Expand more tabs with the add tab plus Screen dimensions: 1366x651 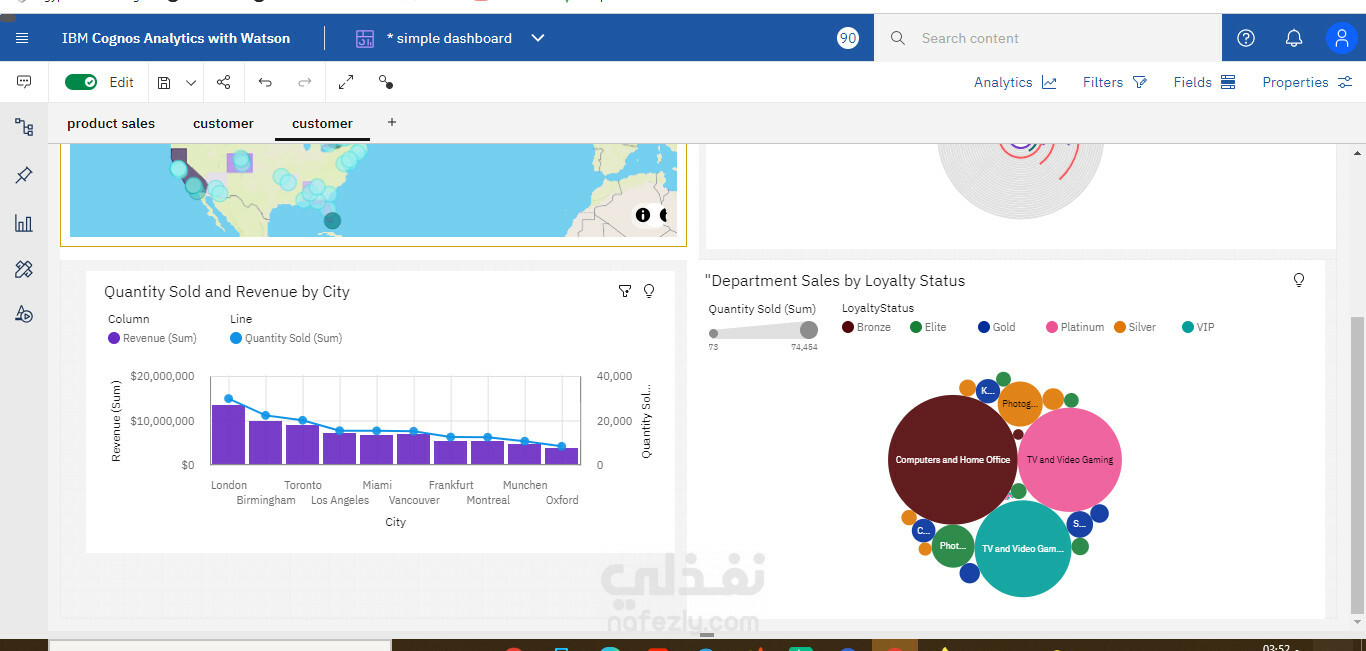click(x=391, y=122)
